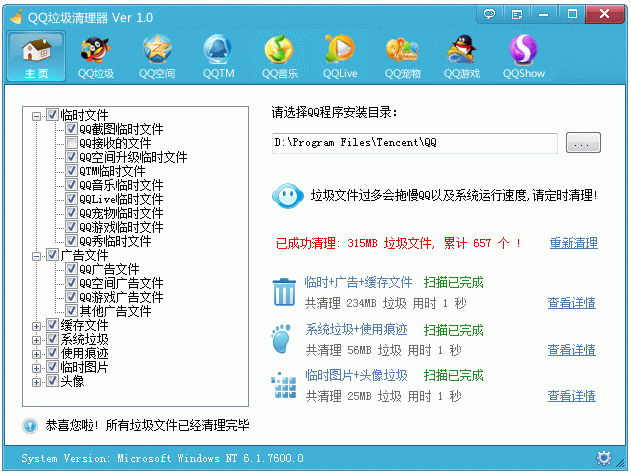Screen dimensions: 631x475
Task: Uncheck QQ广告文件 checkbox
Action: tap(71, 268)
